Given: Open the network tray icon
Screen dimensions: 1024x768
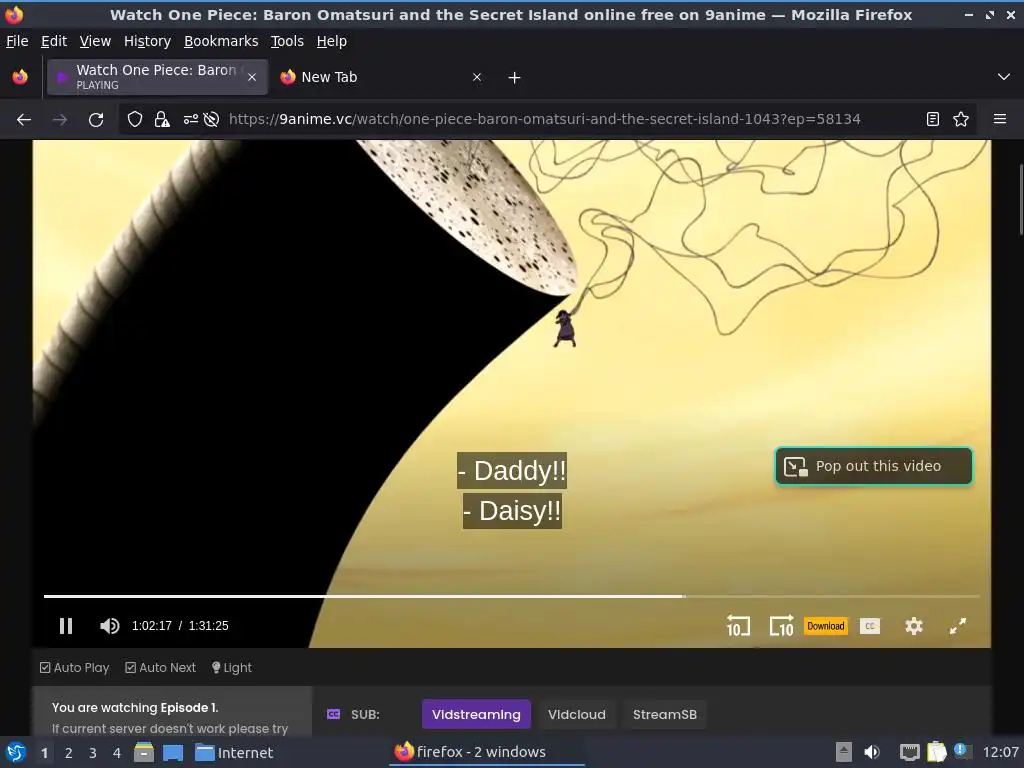Looking at the screenshot, I should (909, 752).
